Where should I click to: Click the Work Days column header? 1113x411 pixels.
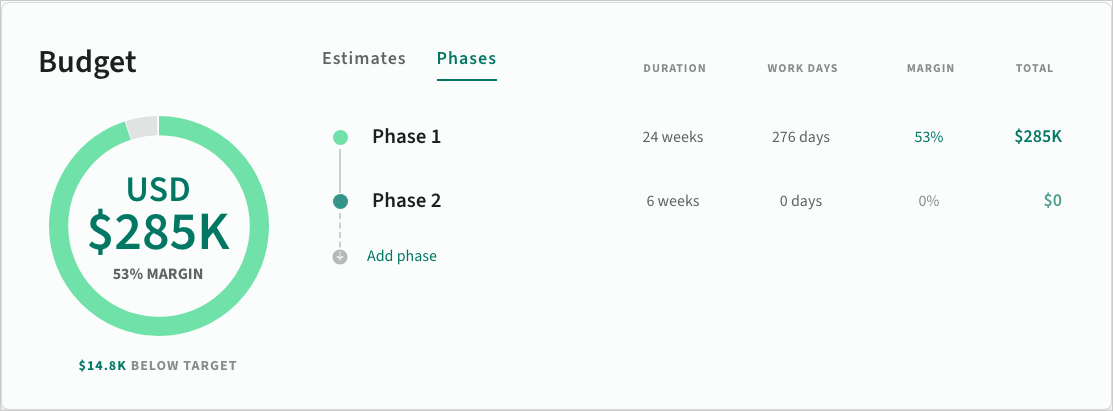pyautogui.click(x=802, y=69)
